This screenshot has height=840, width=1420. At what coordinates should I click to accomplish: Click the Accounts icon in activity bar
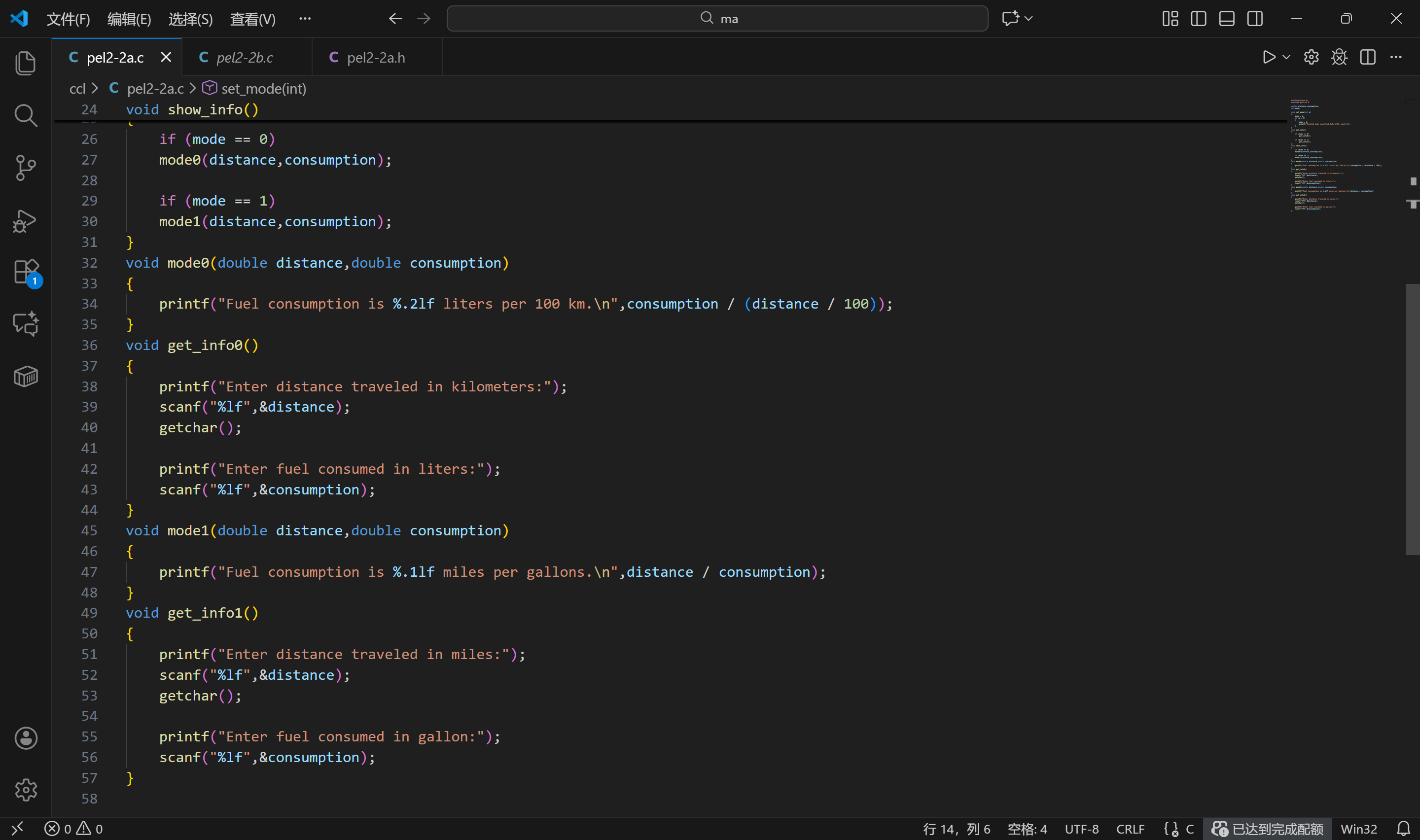26,738
